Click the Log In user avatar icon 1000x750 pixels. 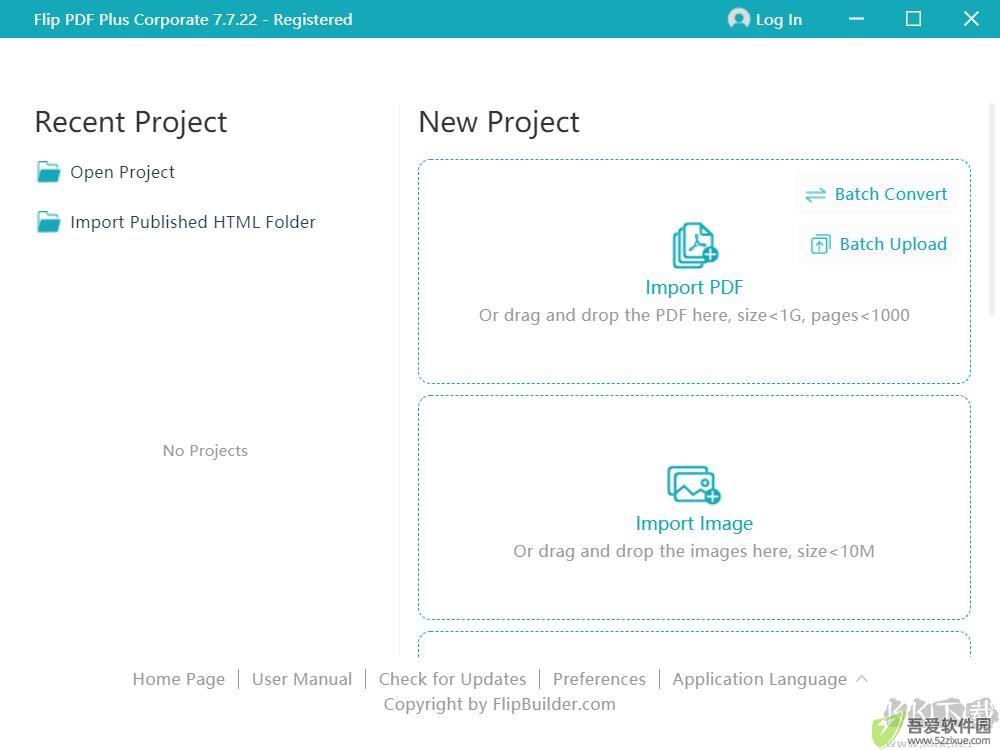739,18
